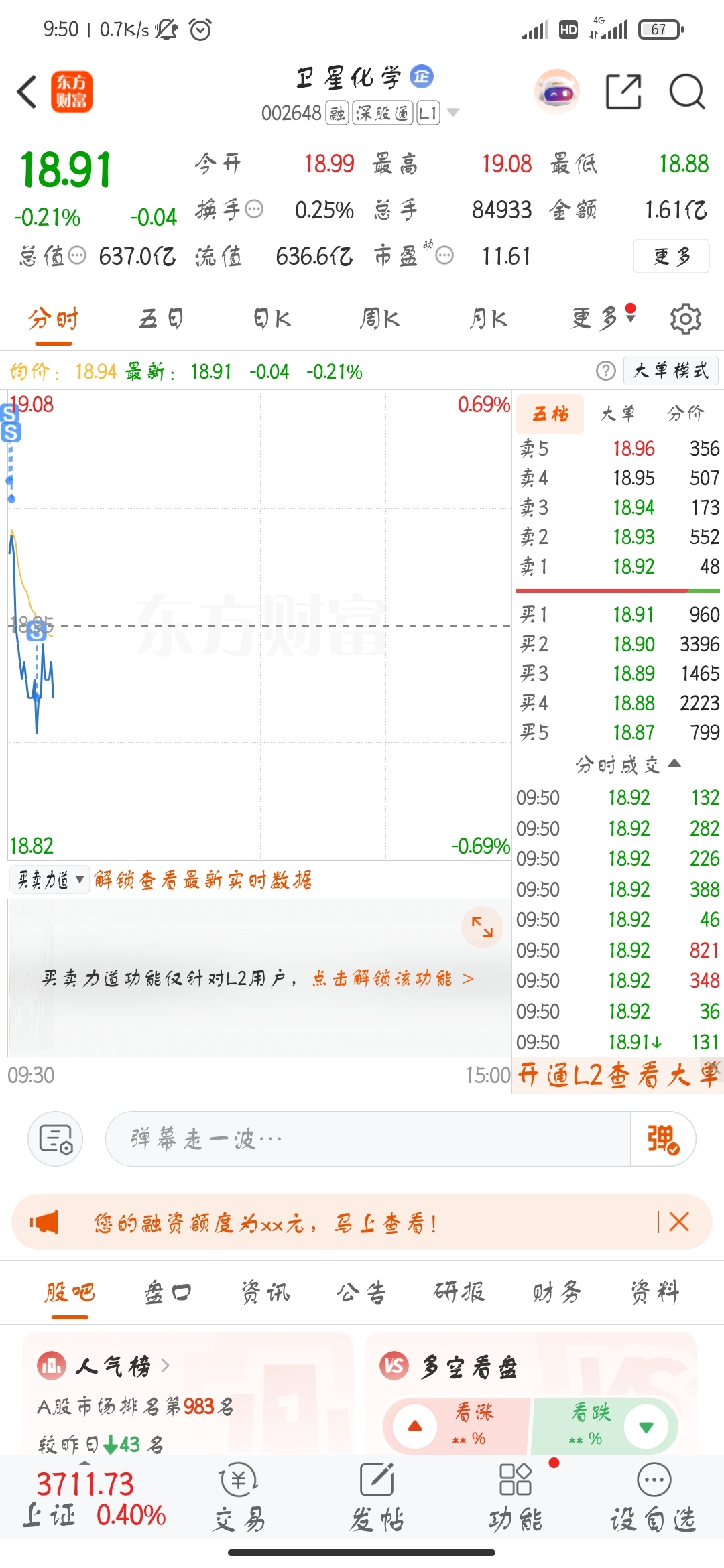The width and height of the screenshot is (724, 1568).
Task: Open 研报 section tab
Action: 459,1292
